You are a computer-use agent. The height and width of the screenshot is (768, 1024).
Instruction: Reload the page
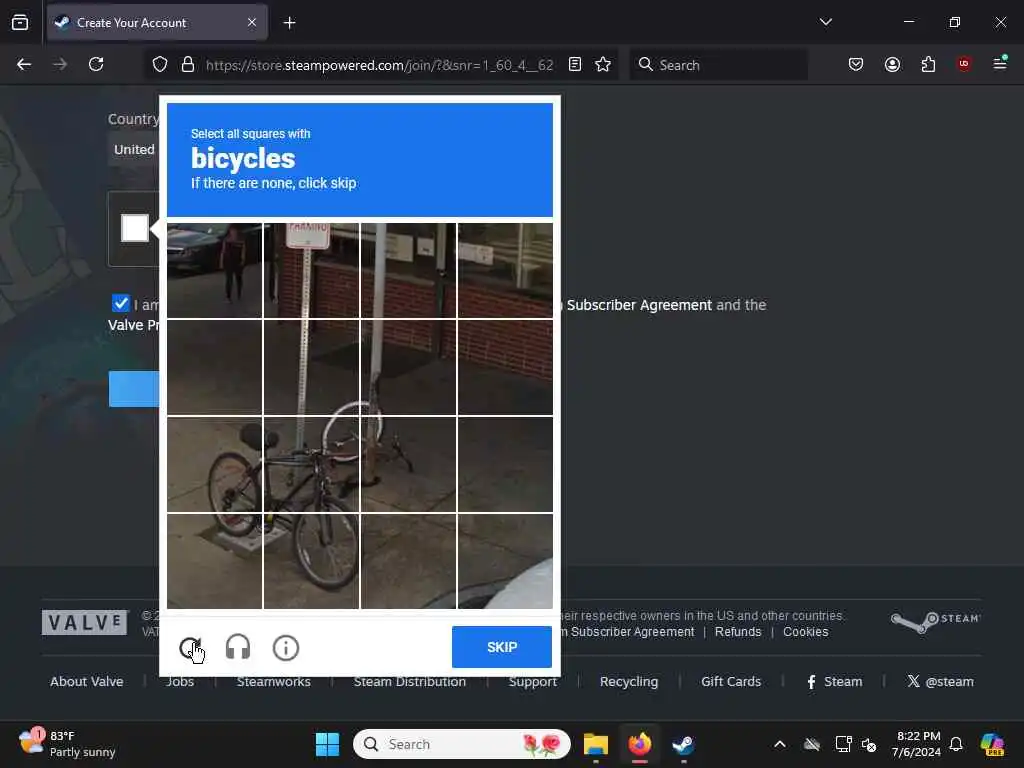(x=96, y=64)
